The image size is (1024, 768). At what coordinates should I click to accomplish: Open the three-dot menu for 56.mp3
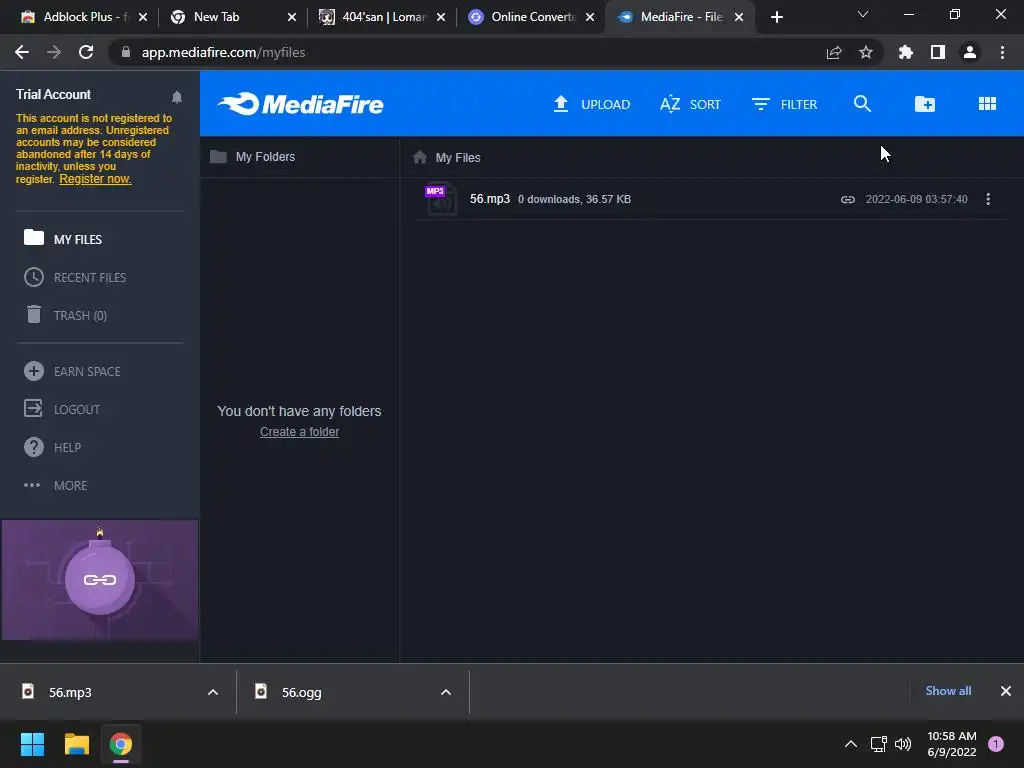point(988,199)
